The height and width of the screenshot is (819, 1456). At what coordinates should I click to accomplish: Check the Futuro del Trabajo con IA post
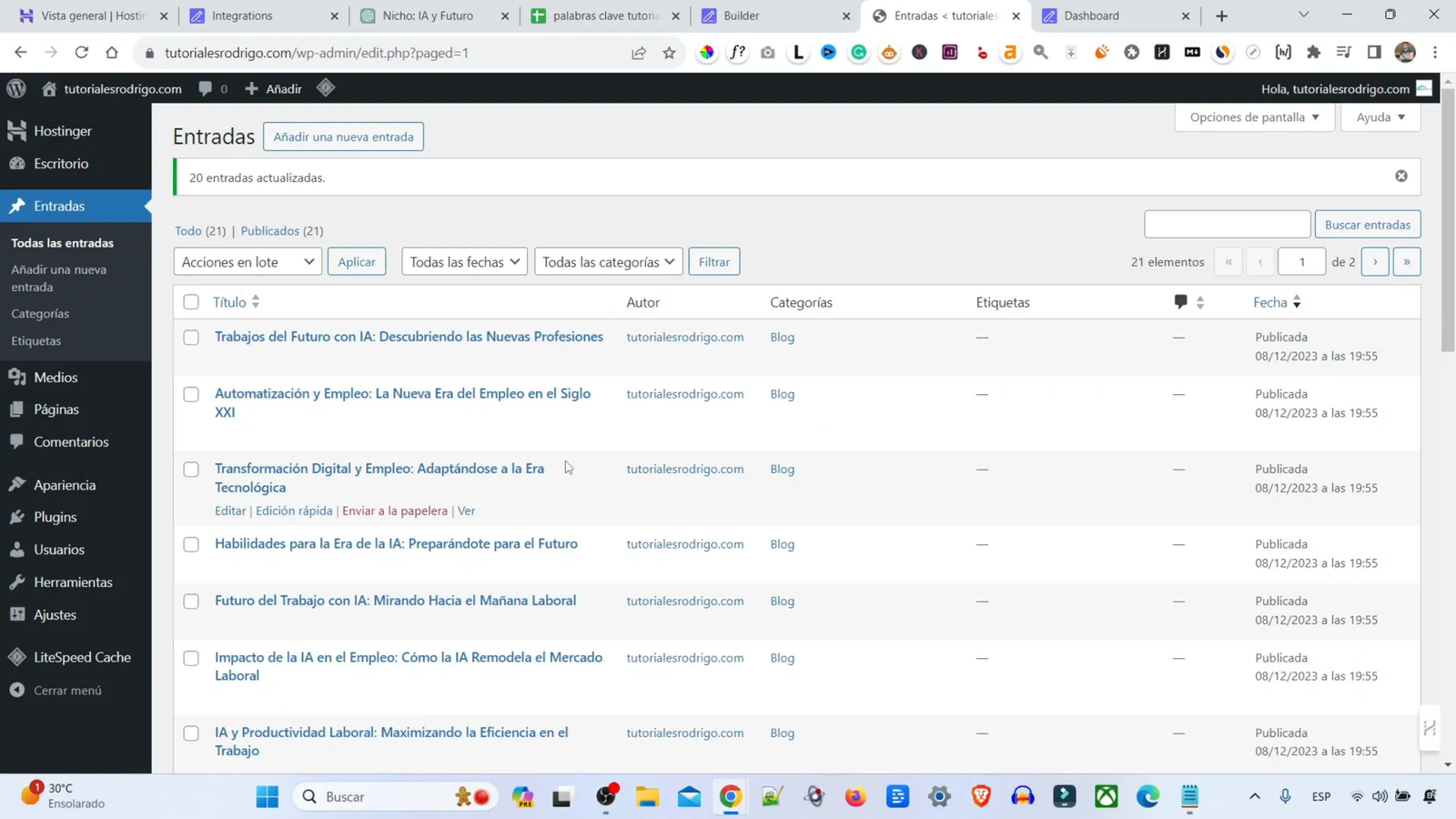[190, 601]
